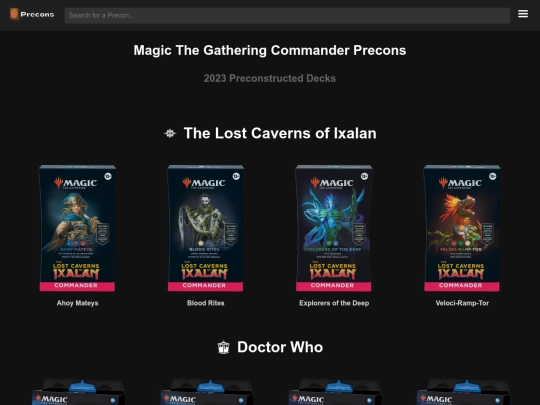Select the Doctor Who section heading
This screenshot has height=405, width=540.
(x=280, y=347)
